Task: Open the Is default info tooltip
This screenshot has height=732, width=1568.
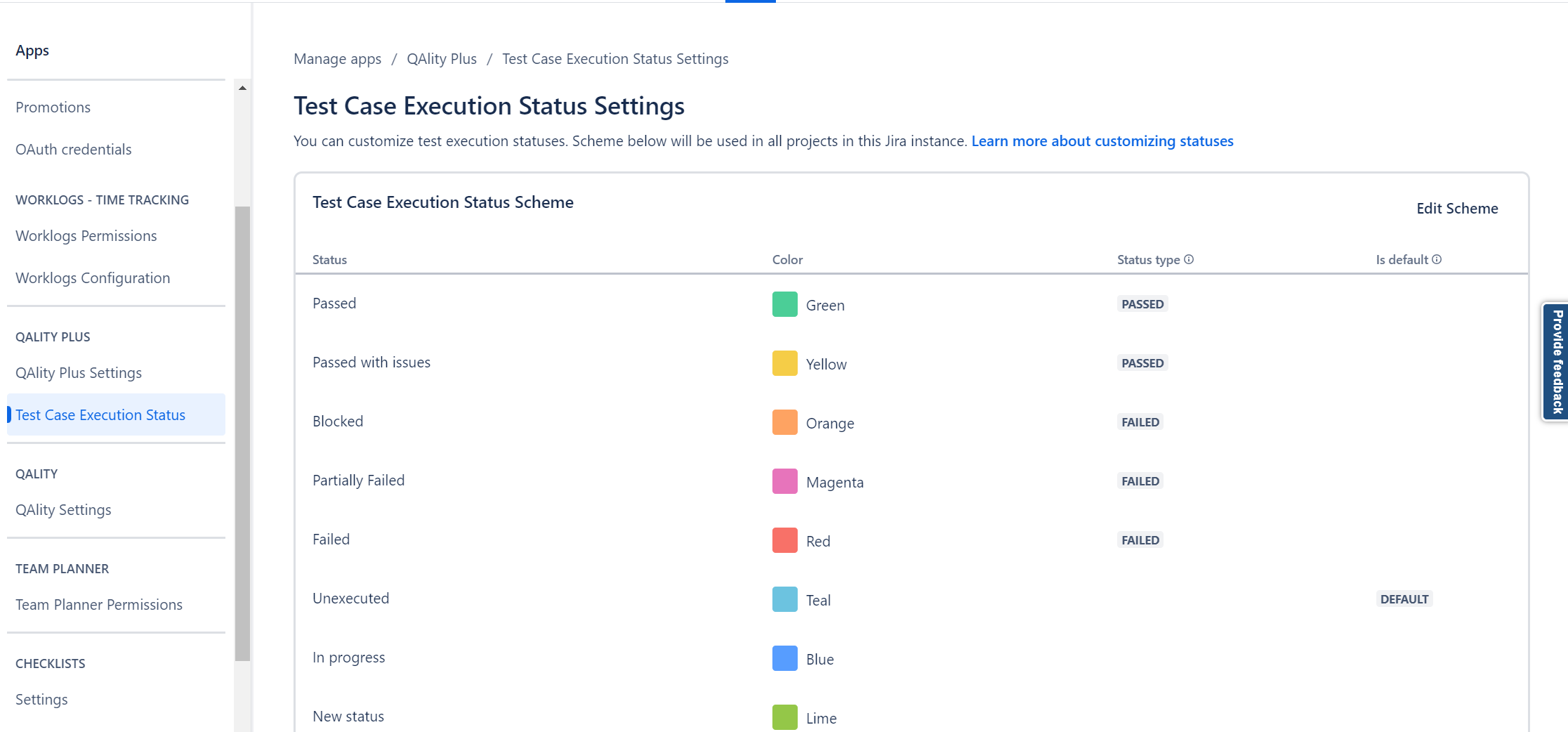Action: (x=1437, y=259)
